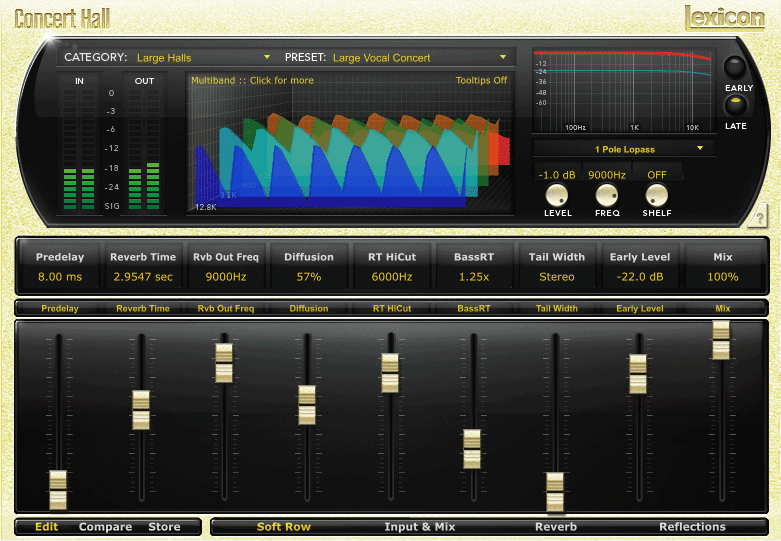The image size is (781, 541).
Task: Select Large Halls category text
Action: point(164,58)
